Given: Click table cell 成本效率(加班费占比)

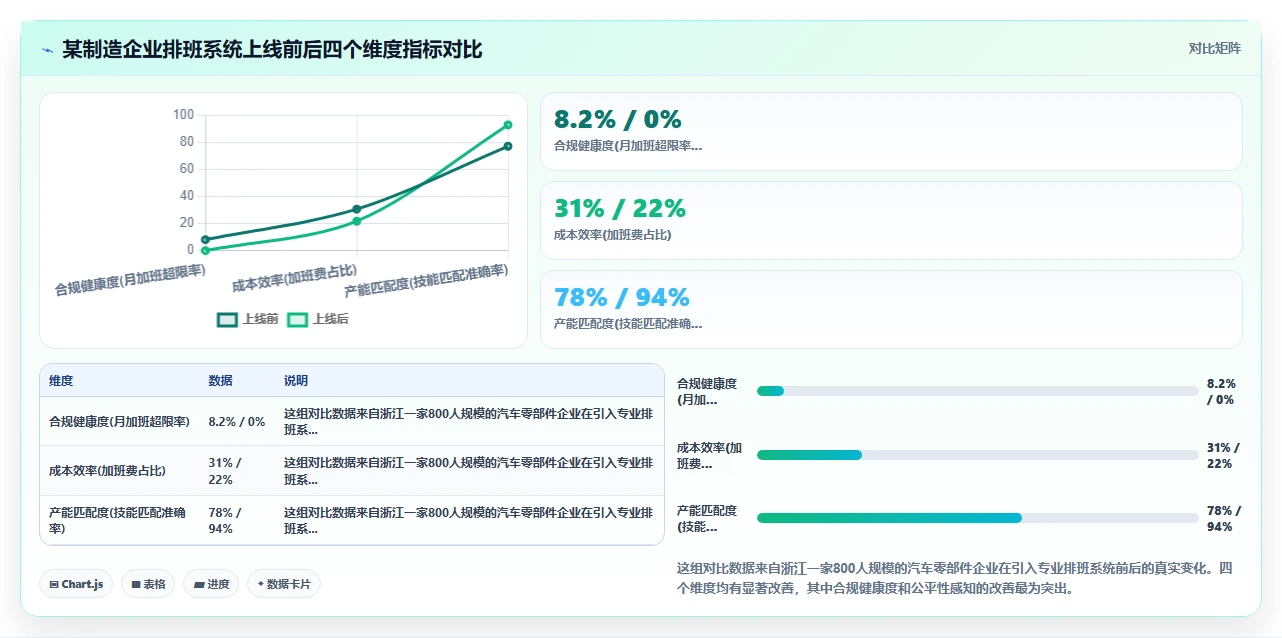Looking at the screenshot, I should coord(120,471).
